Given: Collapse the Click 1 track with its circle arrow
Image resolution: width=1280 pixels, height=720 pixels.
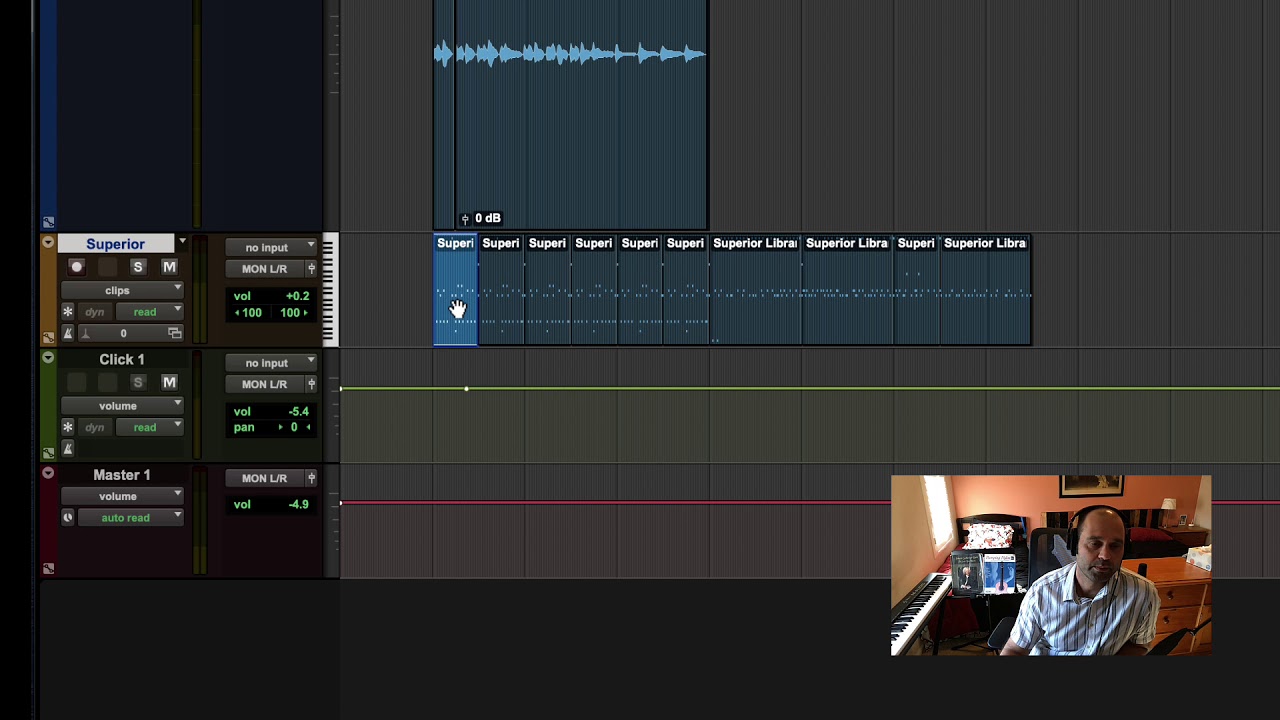Looking at the screenshot, I should [x=48, y=357].
